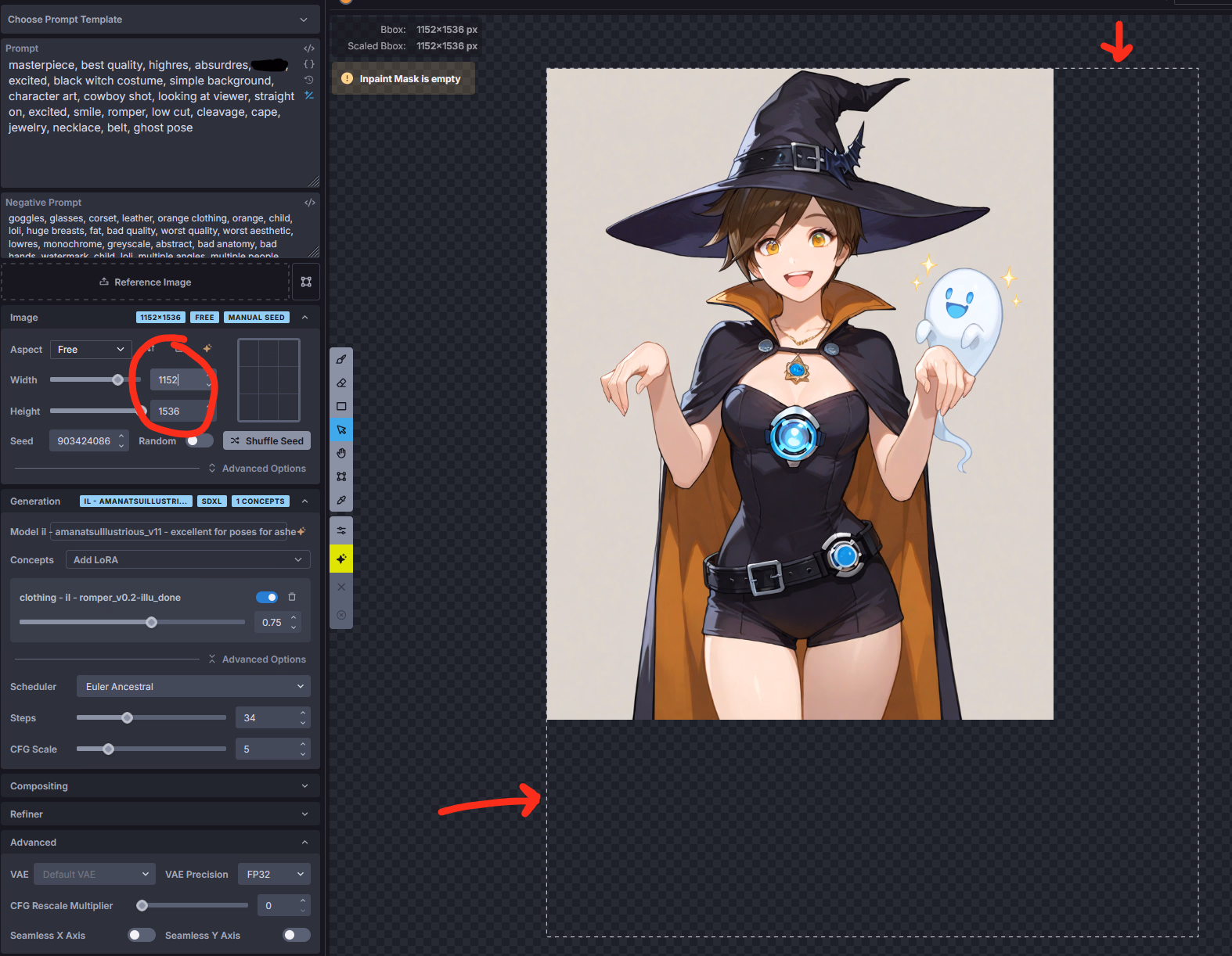Open the canvas settings sliders icon
The image size is (1232, 956).
coord(341,530)
